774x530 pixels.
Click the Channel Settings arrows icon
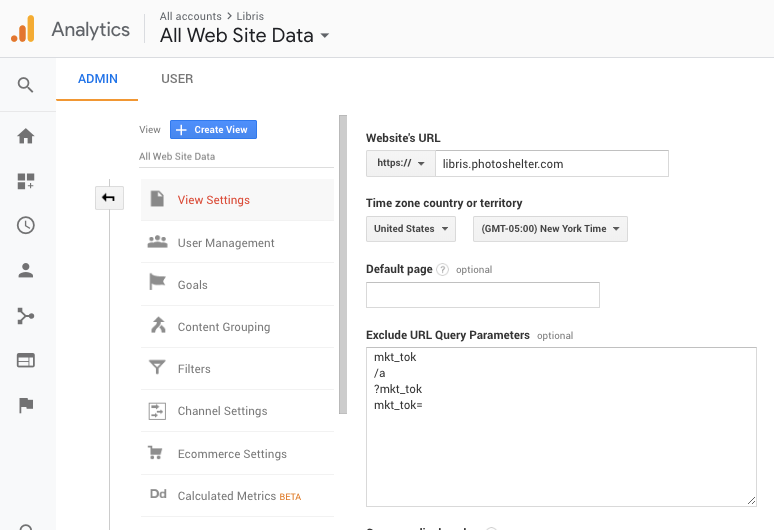point(157,411)
